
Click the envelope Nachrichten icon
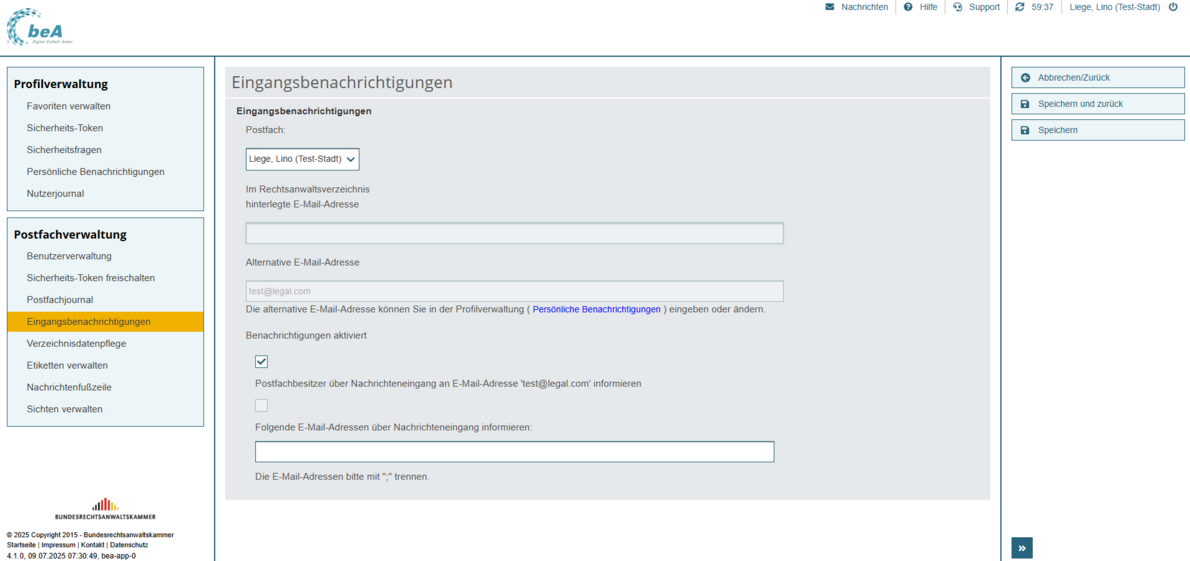click(829, 7)
